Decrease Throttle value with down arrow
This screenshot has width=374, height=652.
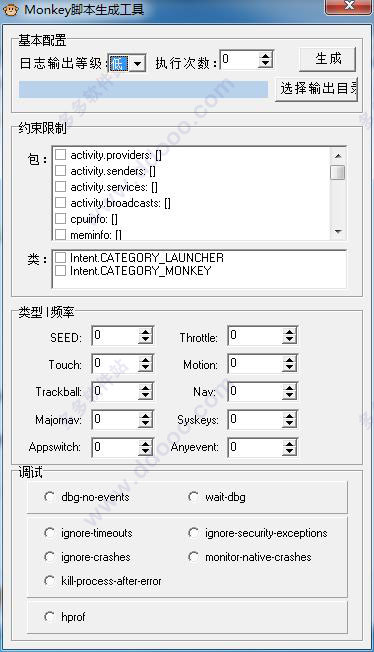(289, 340)
